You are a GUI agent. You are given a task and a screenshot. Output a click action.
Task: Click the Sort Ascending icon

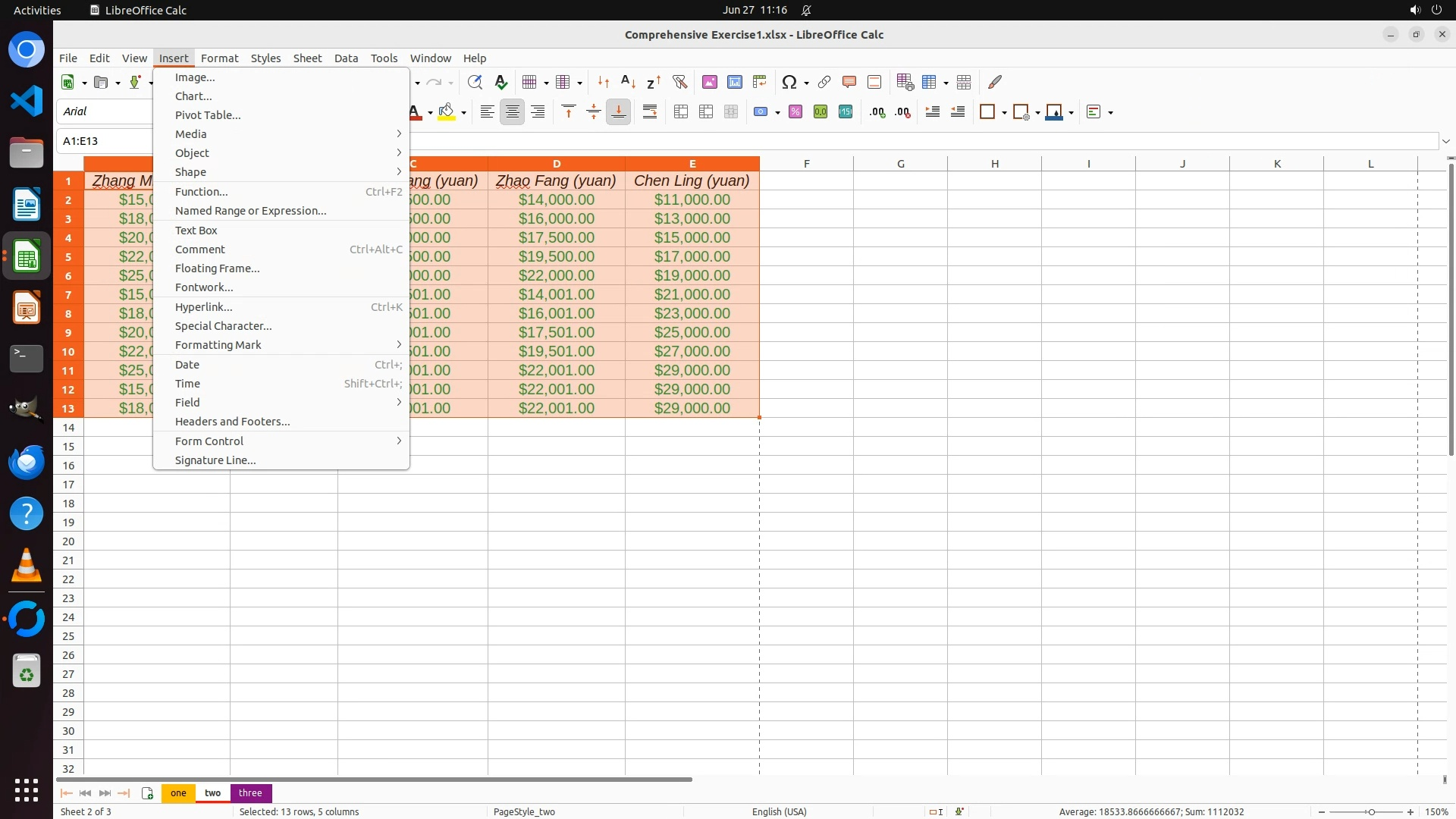pyautogui.click(x=628, y=82)
